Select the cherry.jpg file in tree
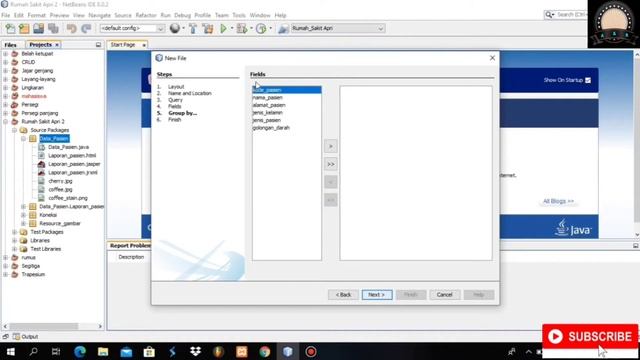Image resolution: width=640 pixels, height=360 pixels. pos(60,181)
